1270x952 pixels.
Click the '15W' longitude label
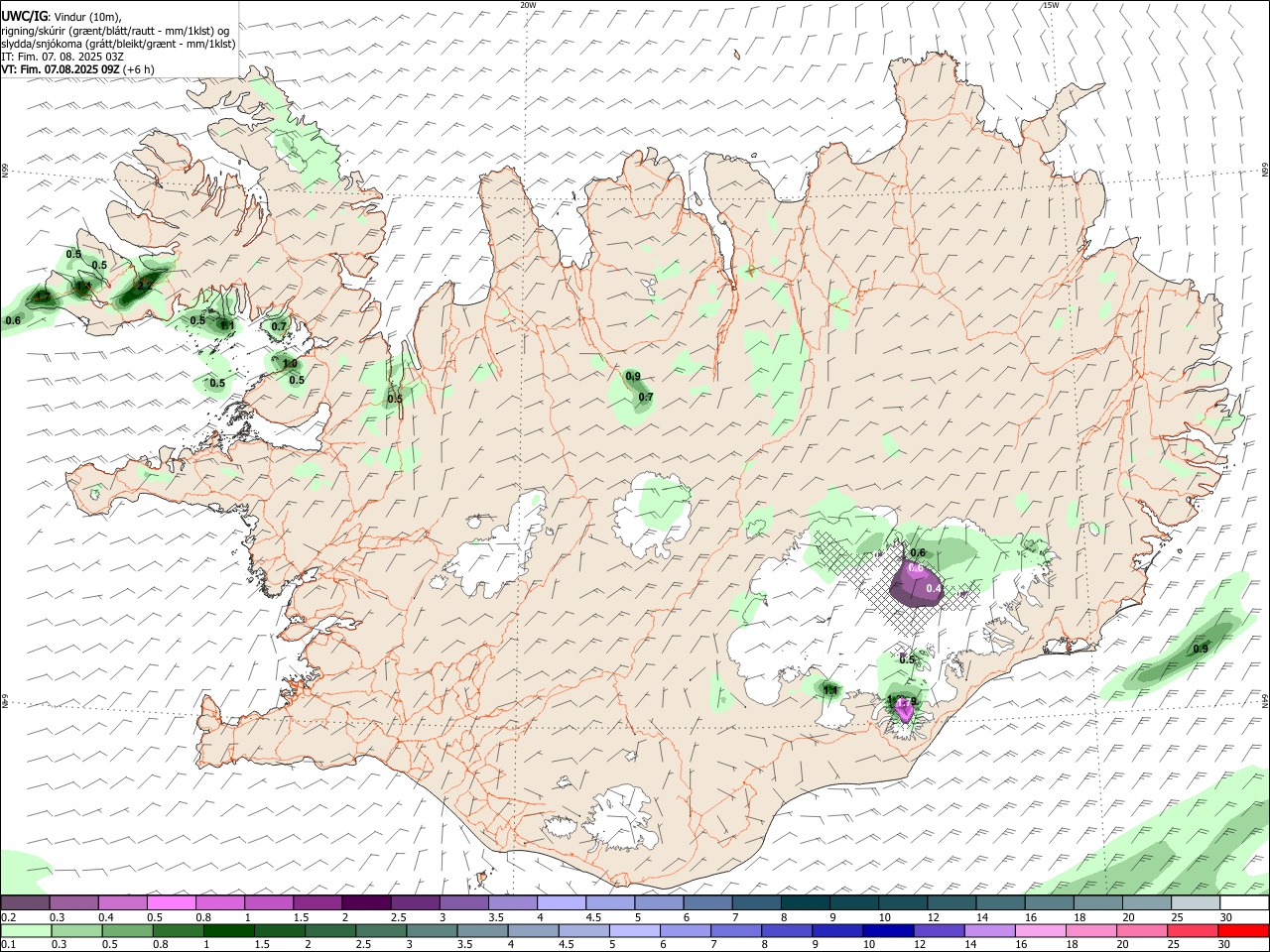click(x=1051, y=5)
